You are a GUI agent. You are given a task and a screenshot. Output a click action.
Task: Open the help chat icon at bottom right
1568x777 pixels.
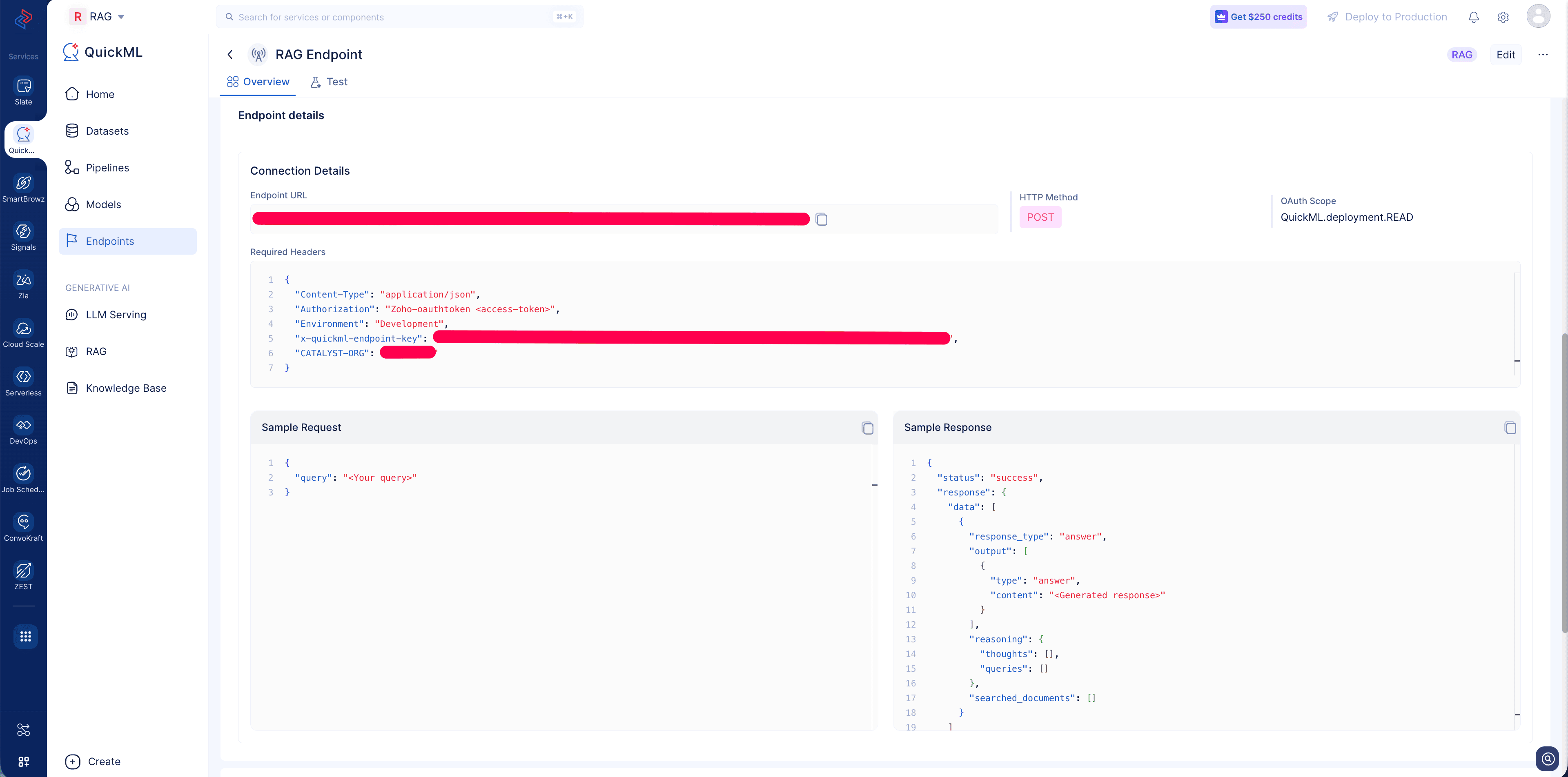(1547, 759)
